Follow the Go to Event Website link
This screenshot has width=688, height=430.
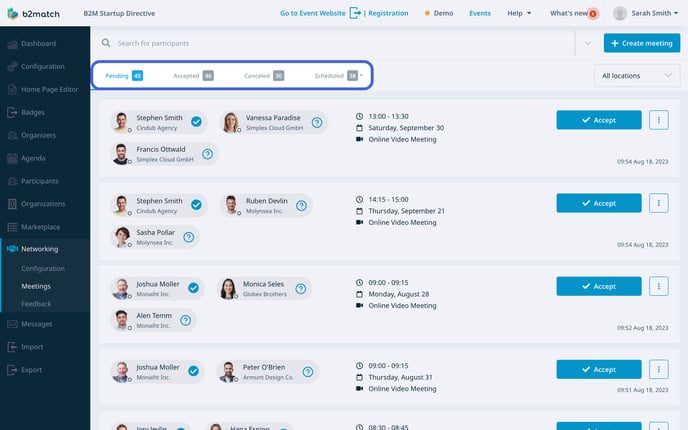[312, 13]
